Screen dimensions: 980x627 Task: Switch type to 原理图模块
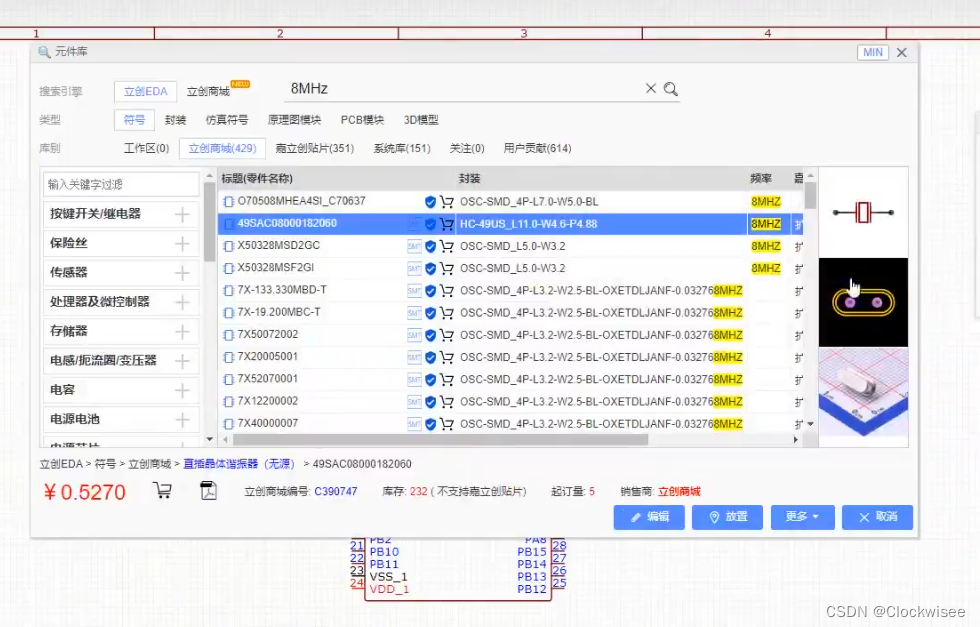(x=294, y=119)
